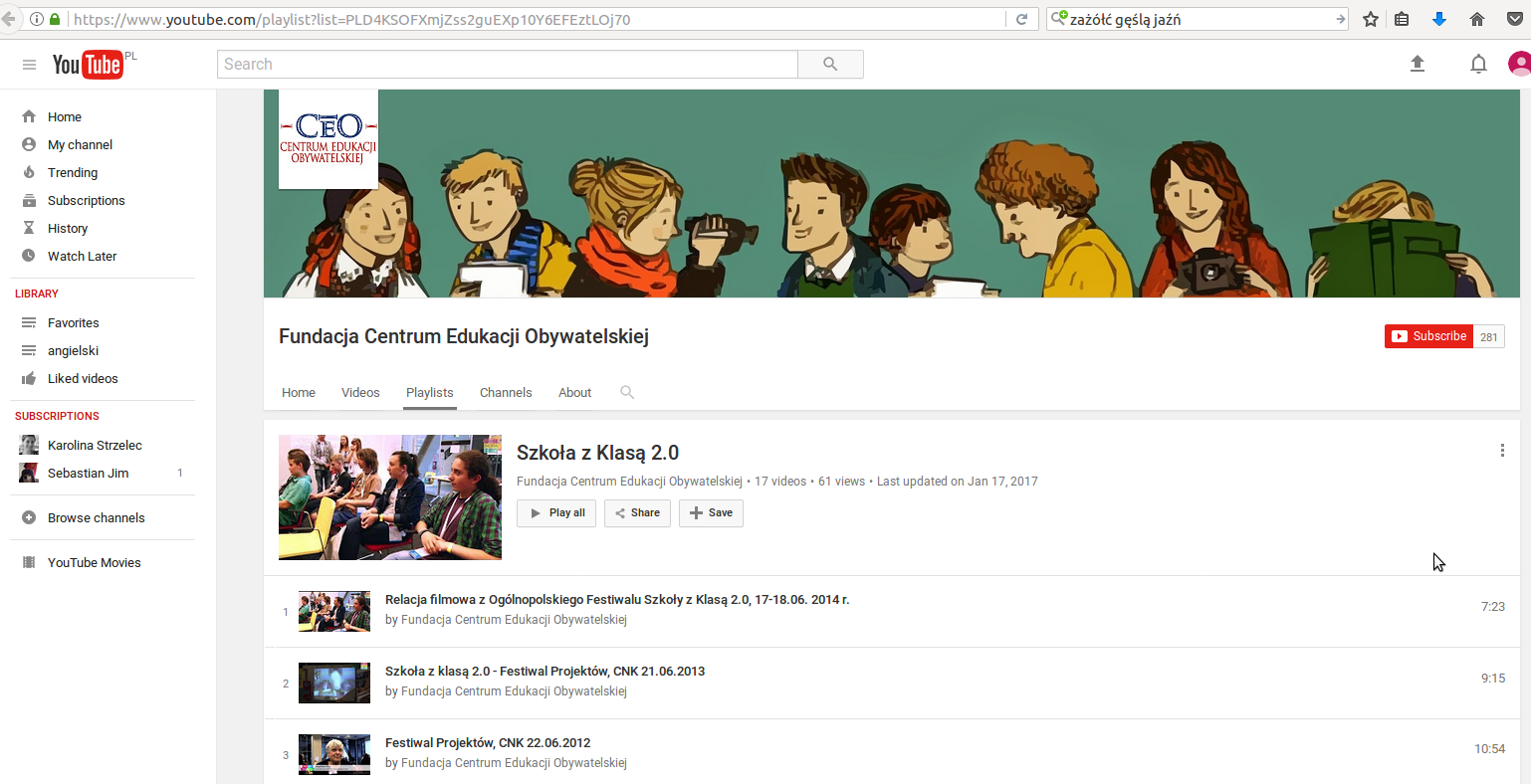
Task: Open the bookmarks list icon
Action: pyautogui.click(x=1402, y=19)
